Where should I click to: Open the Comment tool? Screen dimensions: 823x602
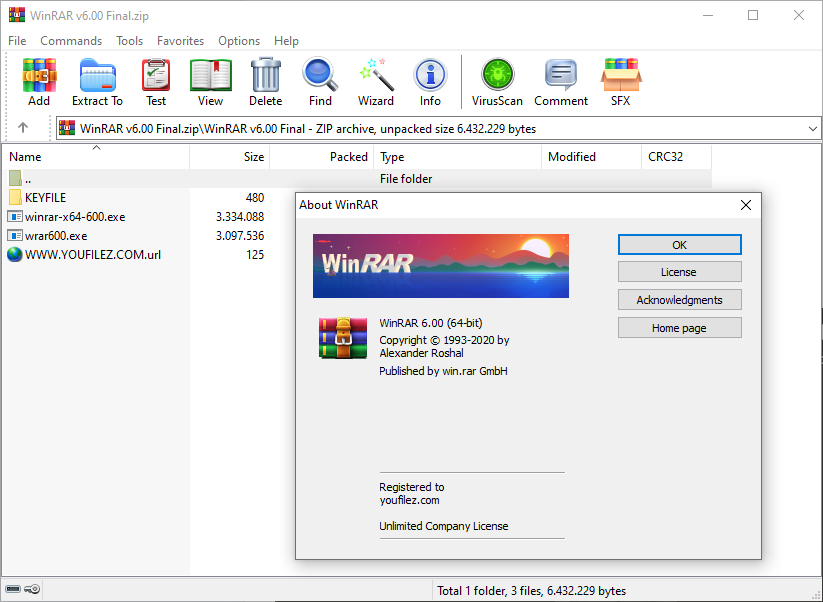561,81
